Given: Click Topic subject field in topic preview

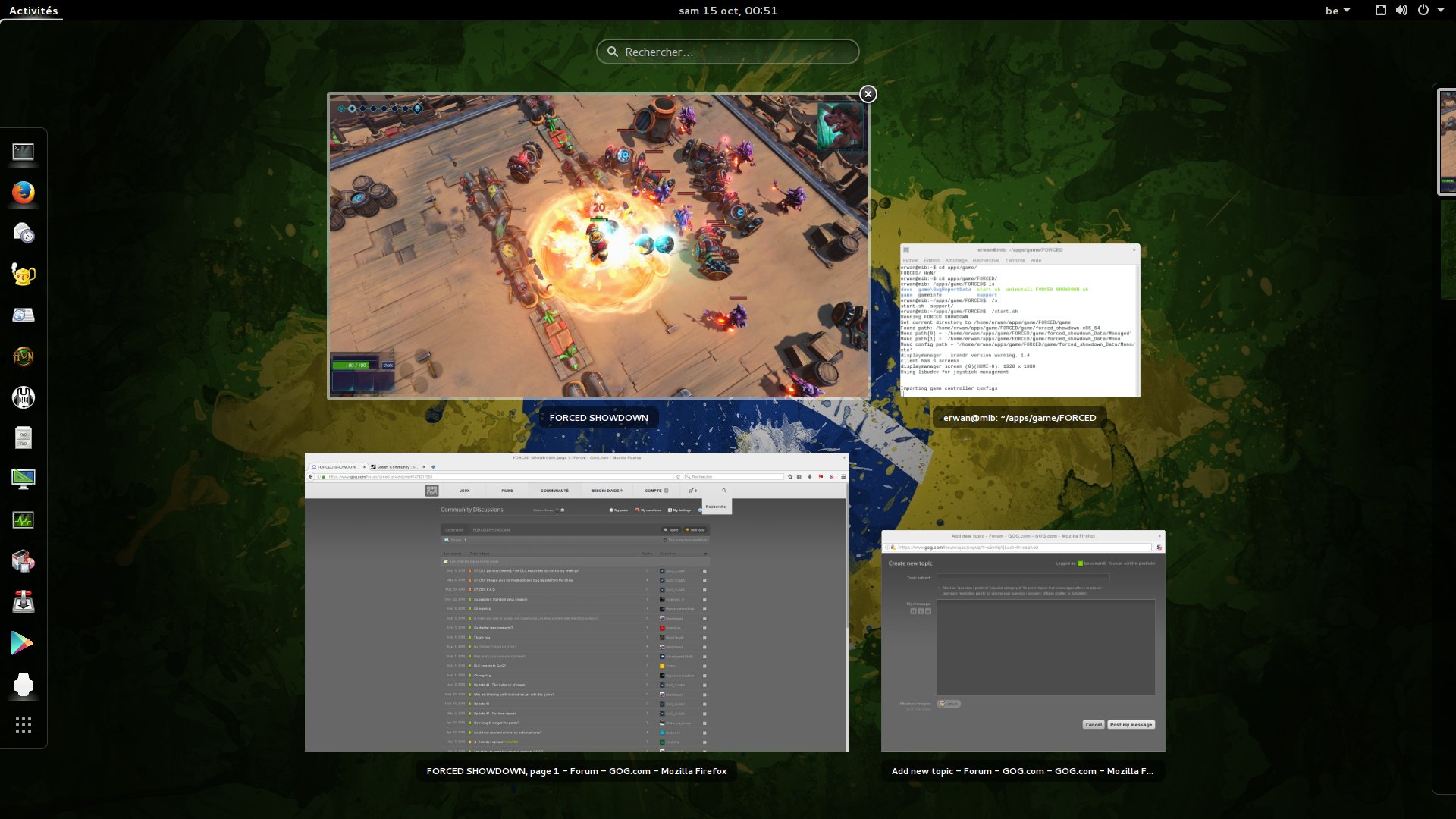Looking at the screenshot, I should coord(1023,578).
